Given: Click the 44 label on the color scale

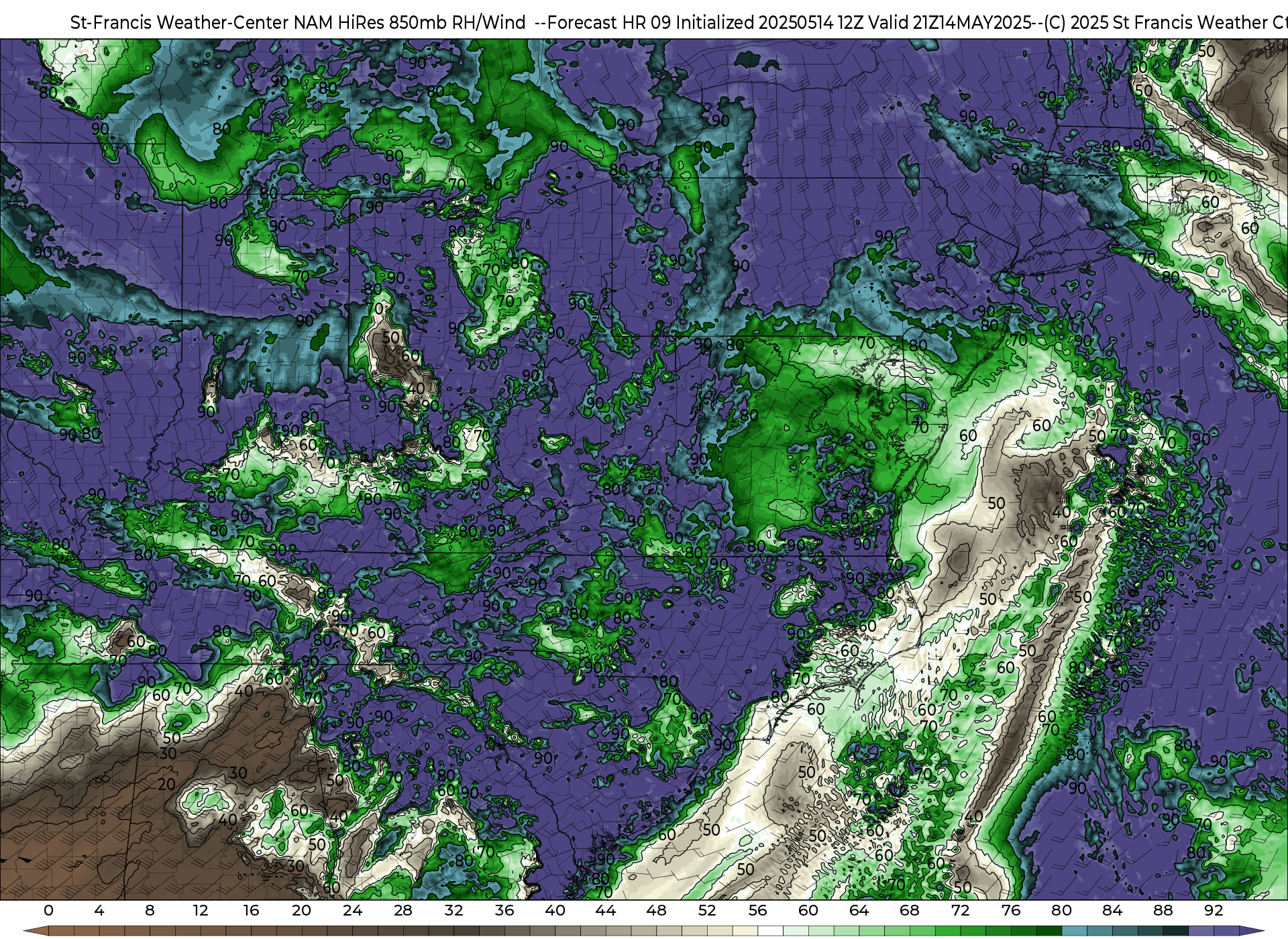Looking at the screenshot, I should point(606,910).
